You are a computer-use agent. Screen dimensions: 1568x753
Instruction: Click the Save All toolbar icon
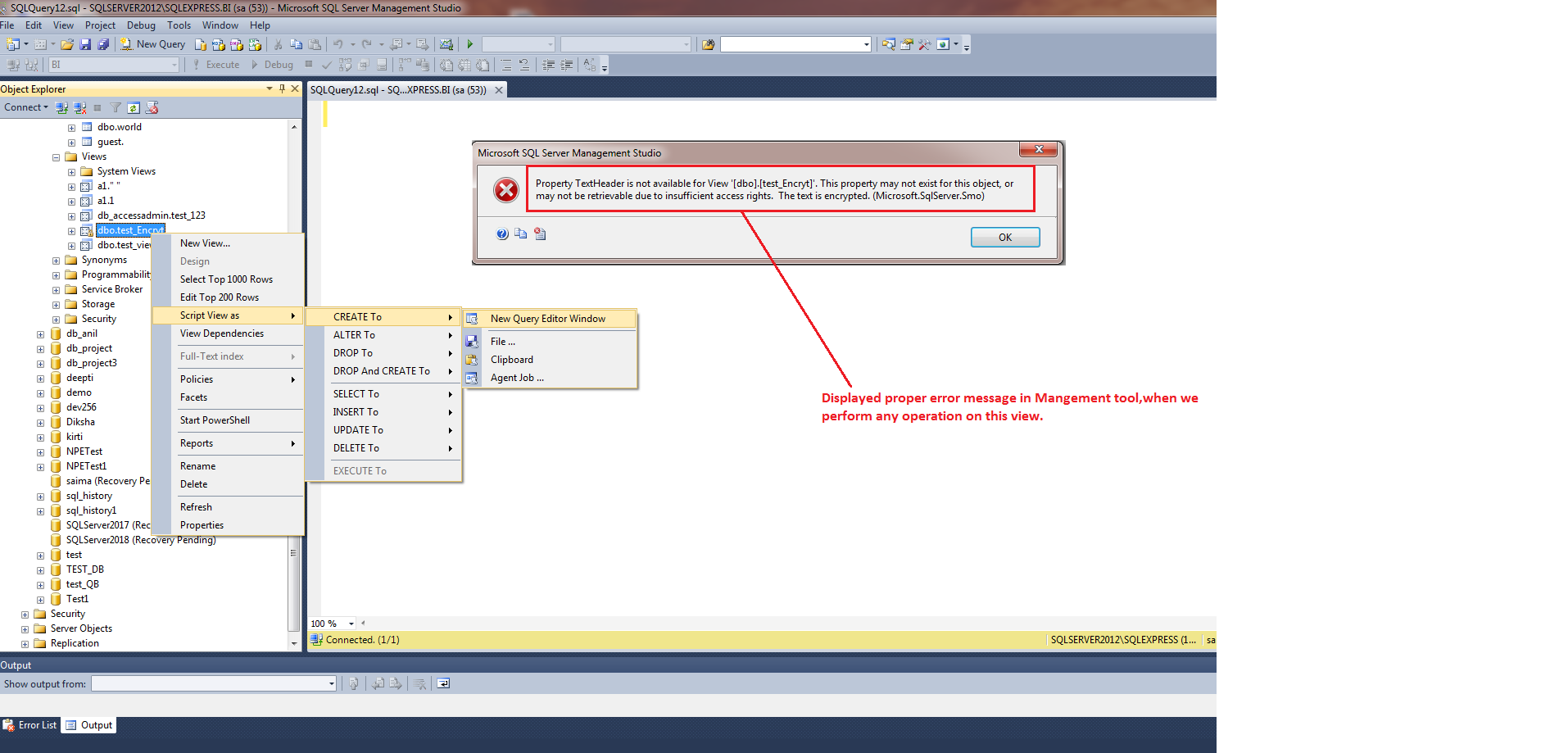(x=103, y=44)
